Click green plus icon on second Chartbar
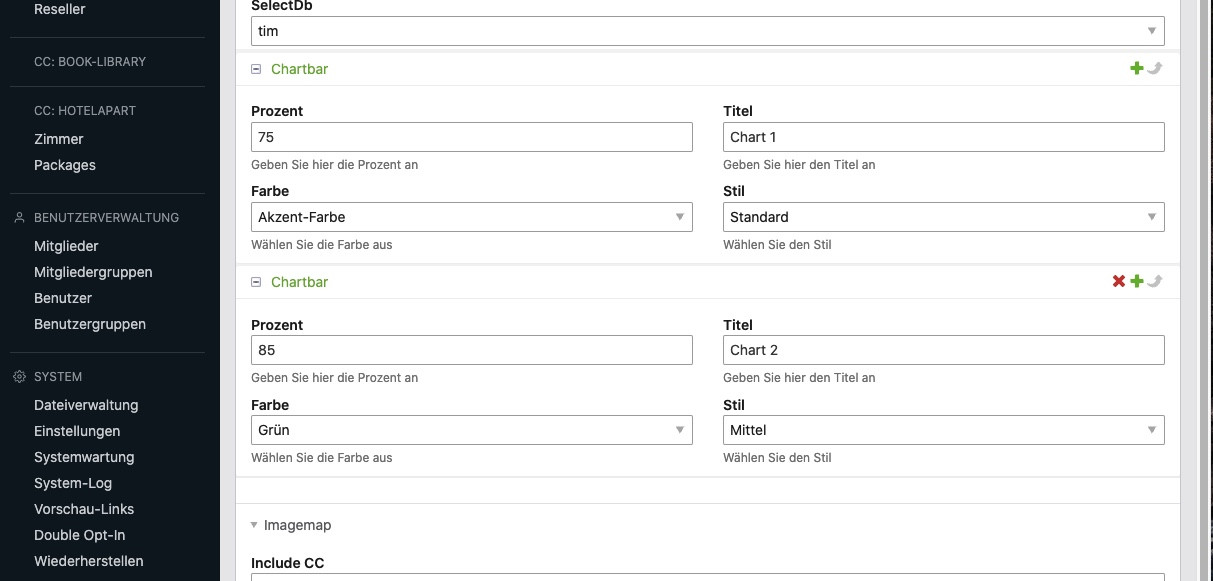This screenshot has width=1213, height=581. pos(1136,282)
